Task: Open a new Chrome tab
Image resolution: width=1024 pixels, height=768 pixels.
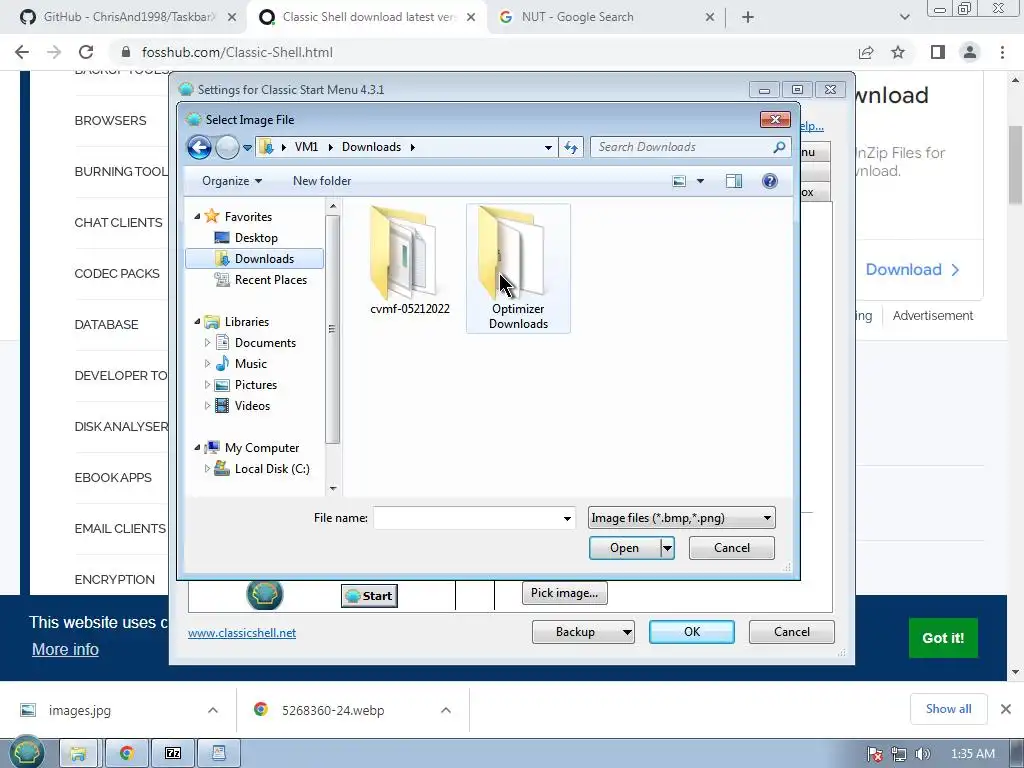Action: coord(748,17)
